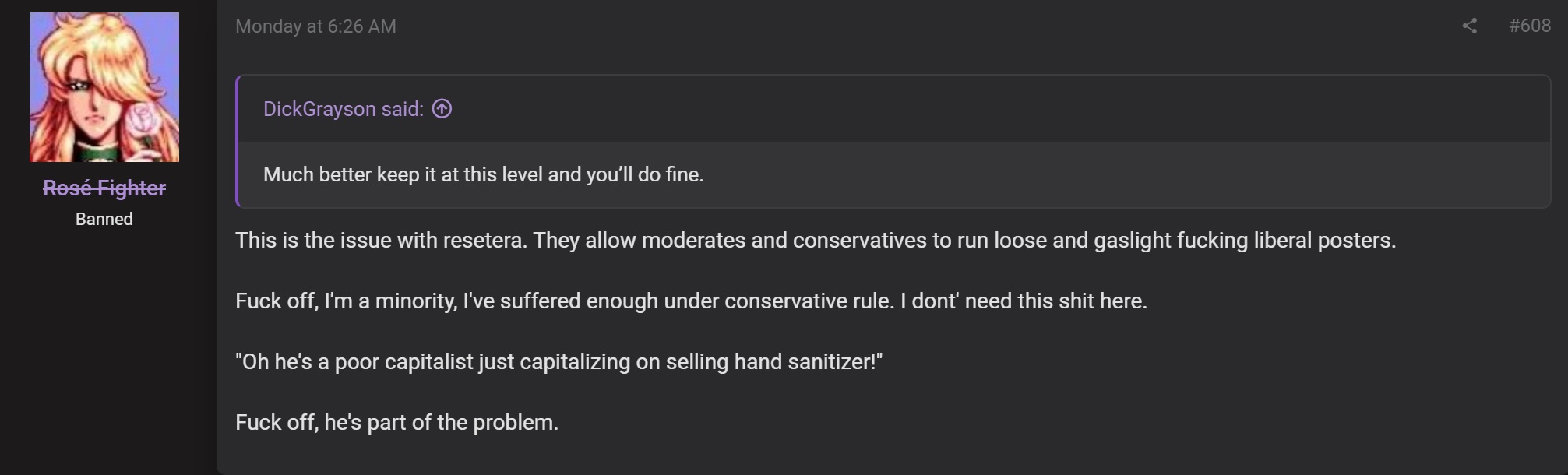Click the quote header bar beside DickGrayson
Screen dimensions: 1568x475
(x=894, y=109)
